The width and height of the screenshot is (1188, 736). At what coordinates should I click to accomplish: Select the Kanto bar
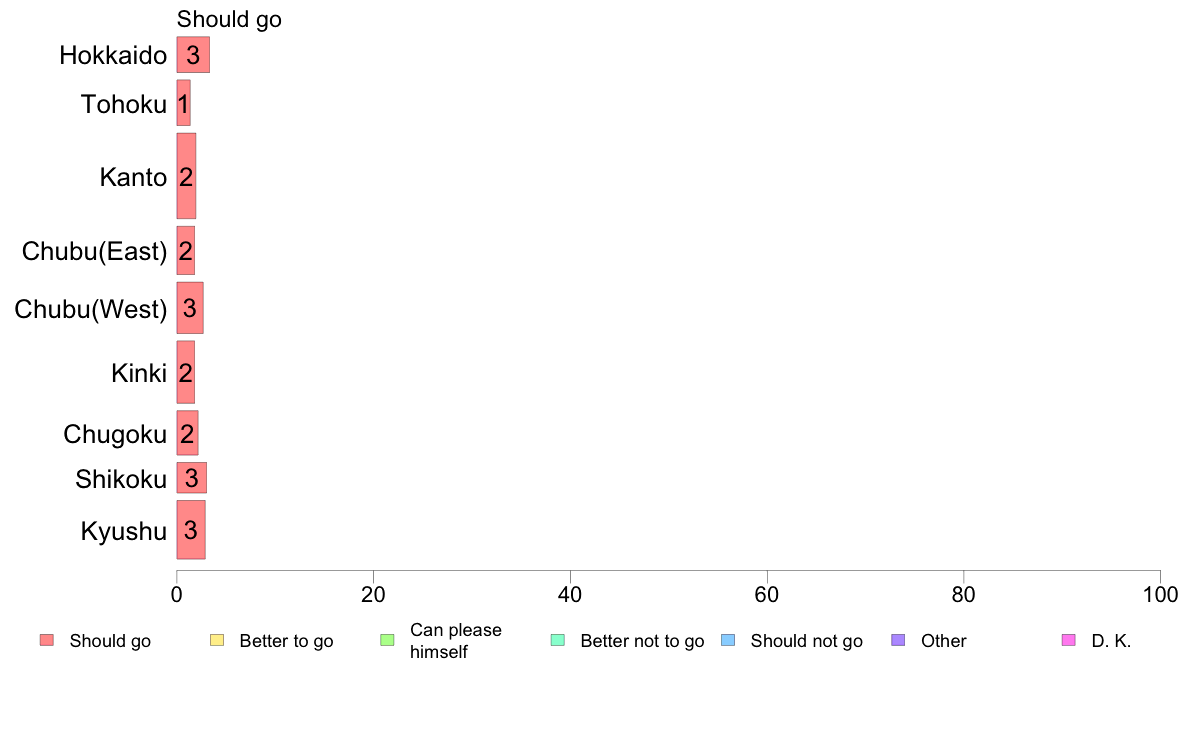(x=186, y=176)
